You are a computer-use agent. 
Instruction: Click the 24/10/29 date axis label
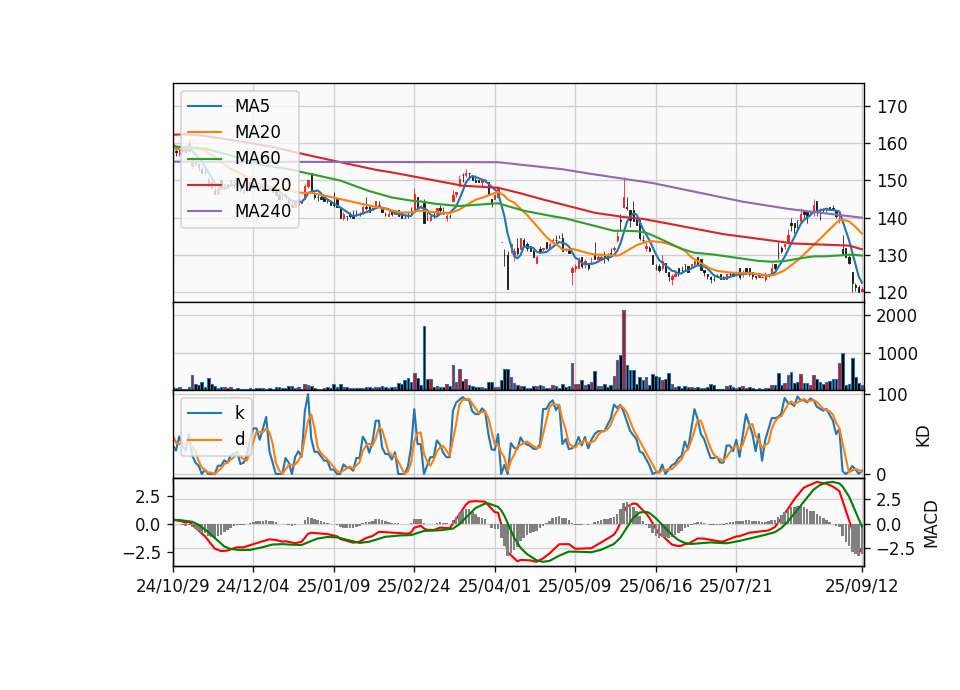tap(173, 586)
